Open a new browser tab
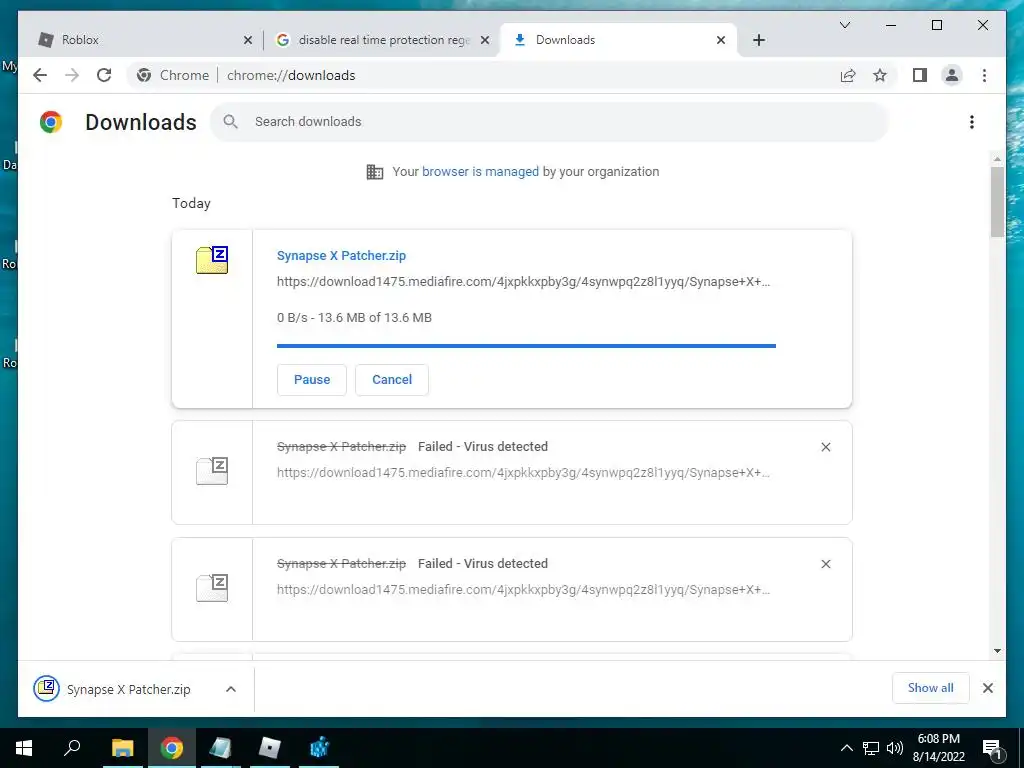This screenshot has height=768, width=1024. pyautogui.click(x=758, y=40)
